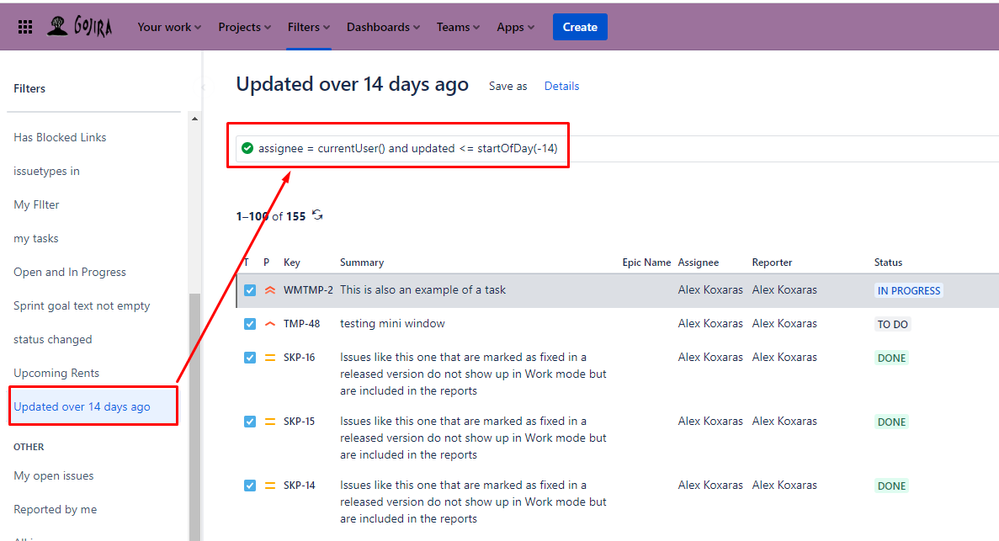The height and width of the screenshot is (541, 999).
Task: Open issue key WMTMP-2
Action: (x=308, y=290)
